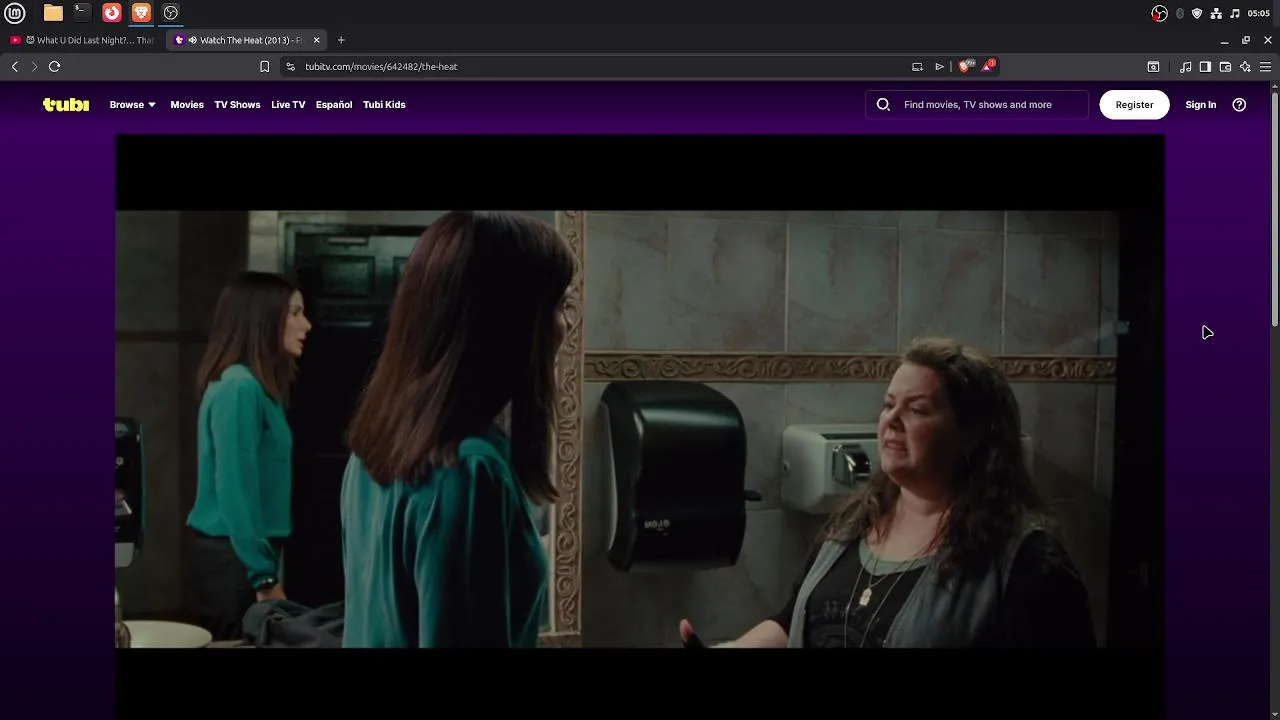
Task: Click the page vertical scrollbar thumb
Action: coord(1274,208)
